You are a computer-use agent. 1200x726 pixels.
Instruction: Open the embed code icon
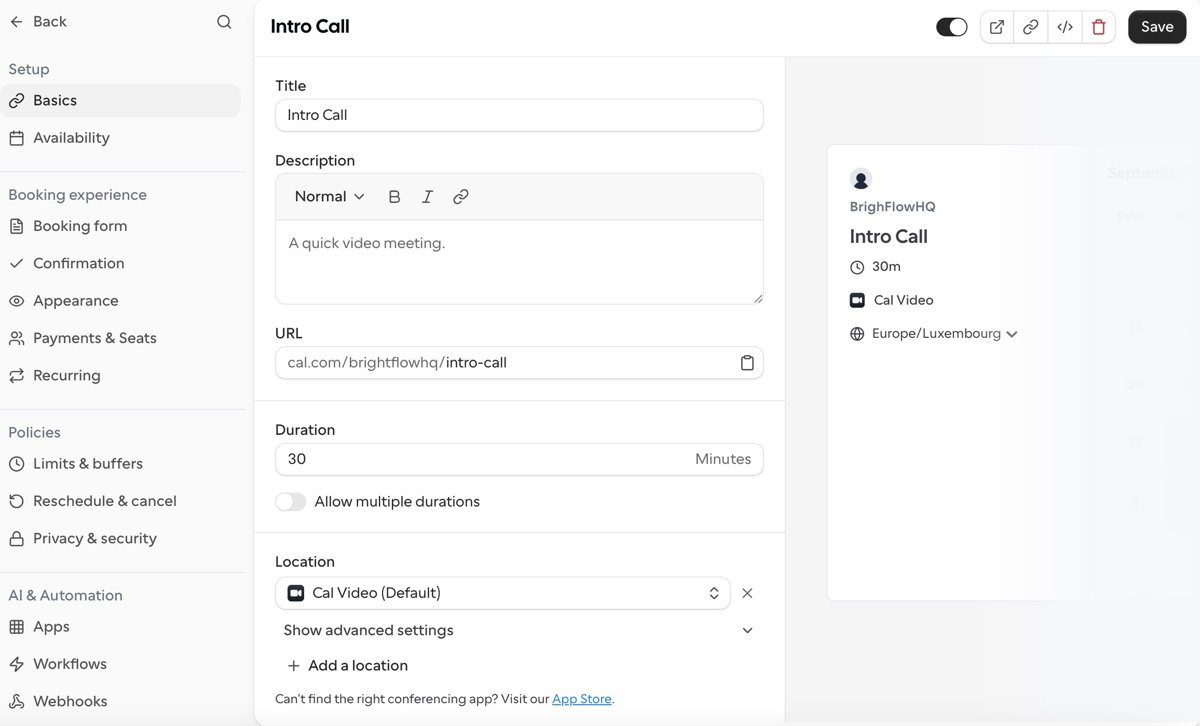point(1065,27)
